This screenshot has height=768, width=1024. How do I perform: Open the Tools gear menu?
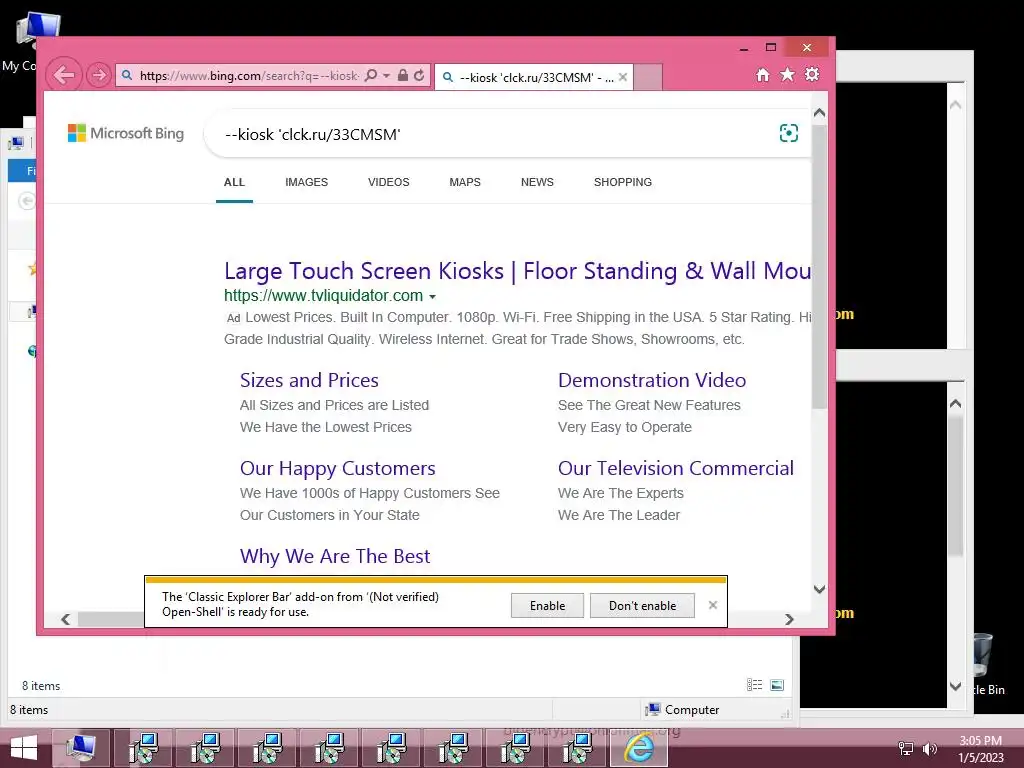(812, 74)
